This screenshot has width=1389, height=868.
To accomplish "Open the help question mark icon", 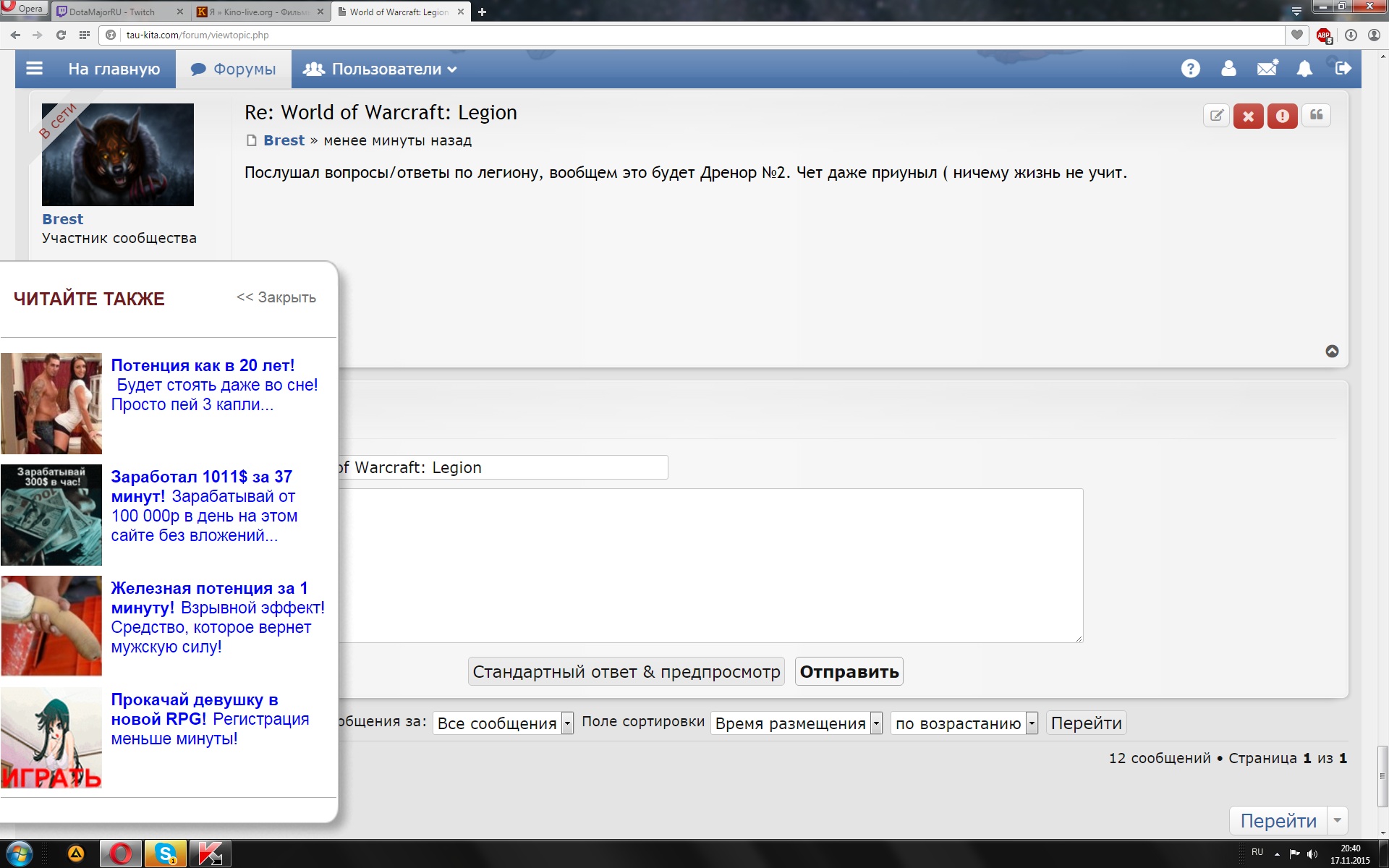I will (x=1190, y=69).
